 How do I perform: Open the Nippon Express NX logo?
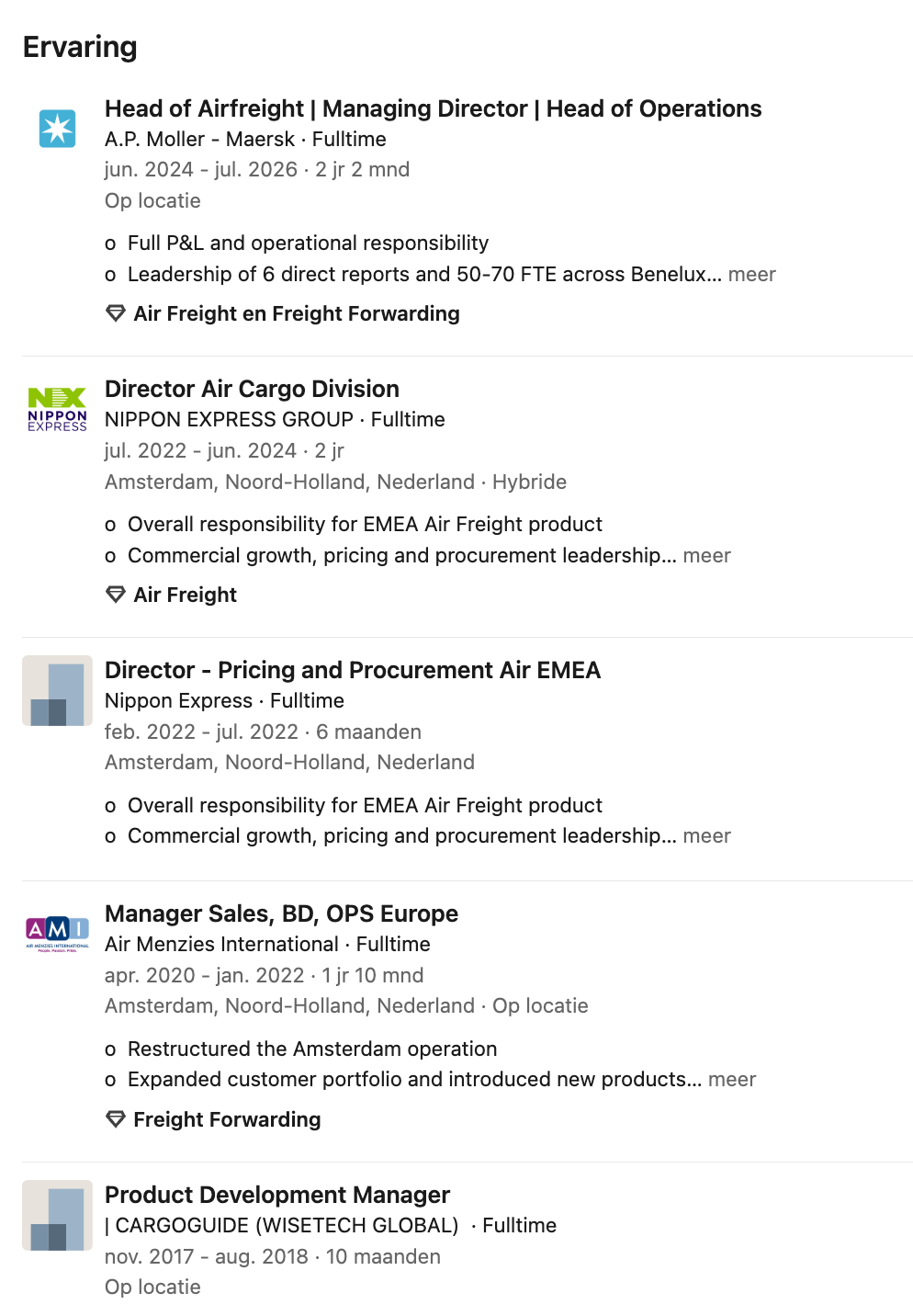coord(57,410)
